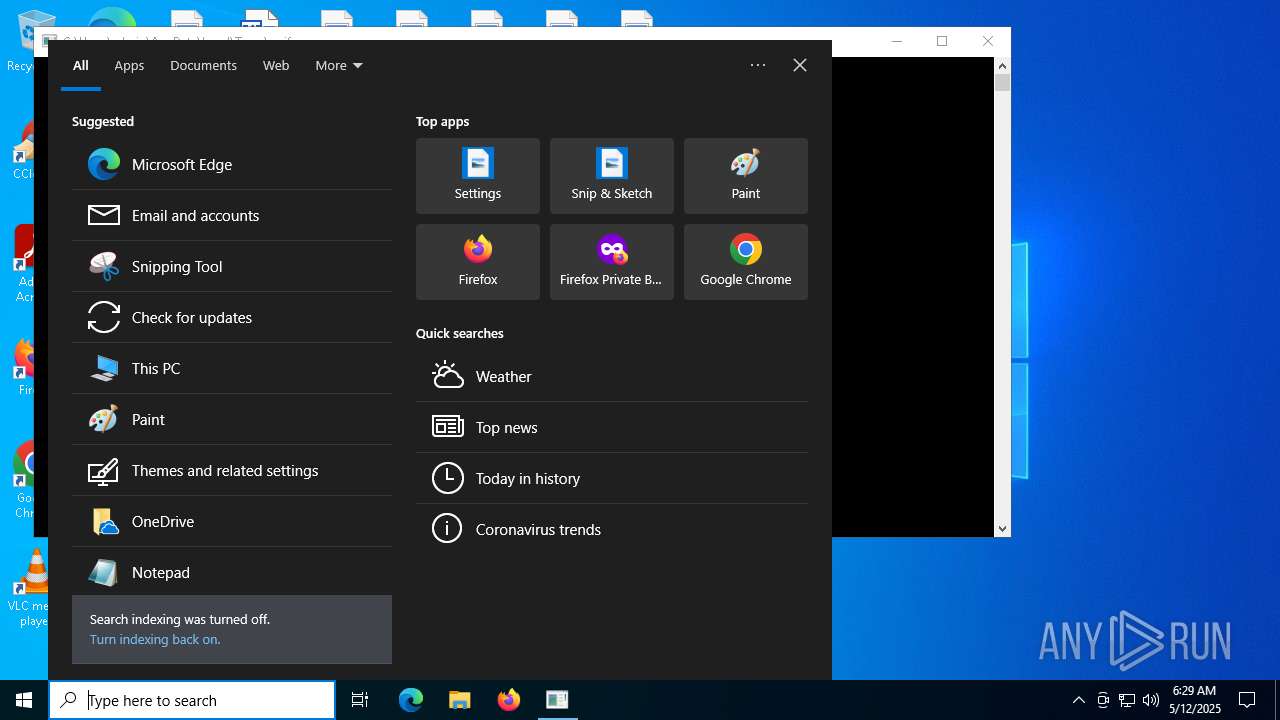
Task: Select Check for updates suggestion
Action: click(232, 317)
